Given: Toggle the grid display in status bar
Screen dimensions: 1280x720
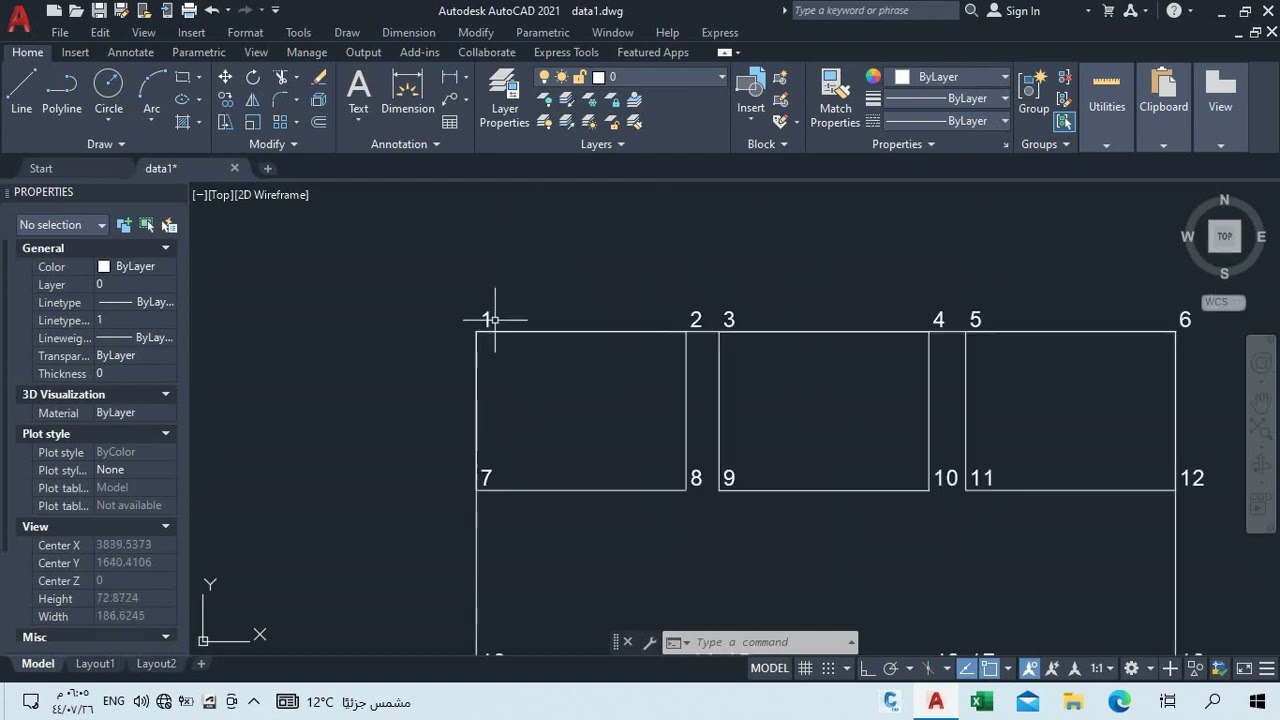Looking at the screenshot, I should pos(804,668).
